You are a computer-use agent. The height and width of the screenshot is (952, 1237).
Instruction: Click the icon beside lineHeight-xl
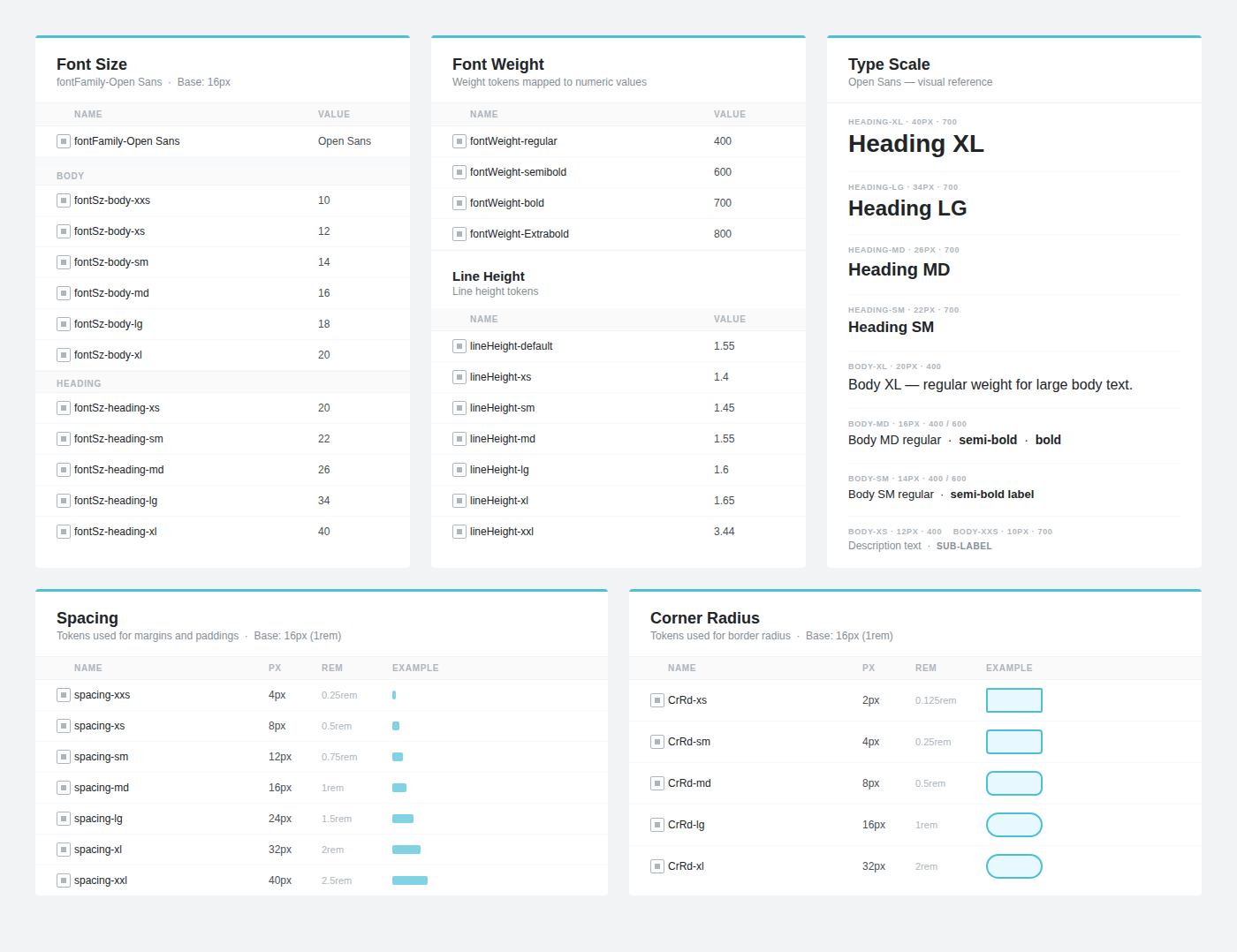(x=459, y=501)
